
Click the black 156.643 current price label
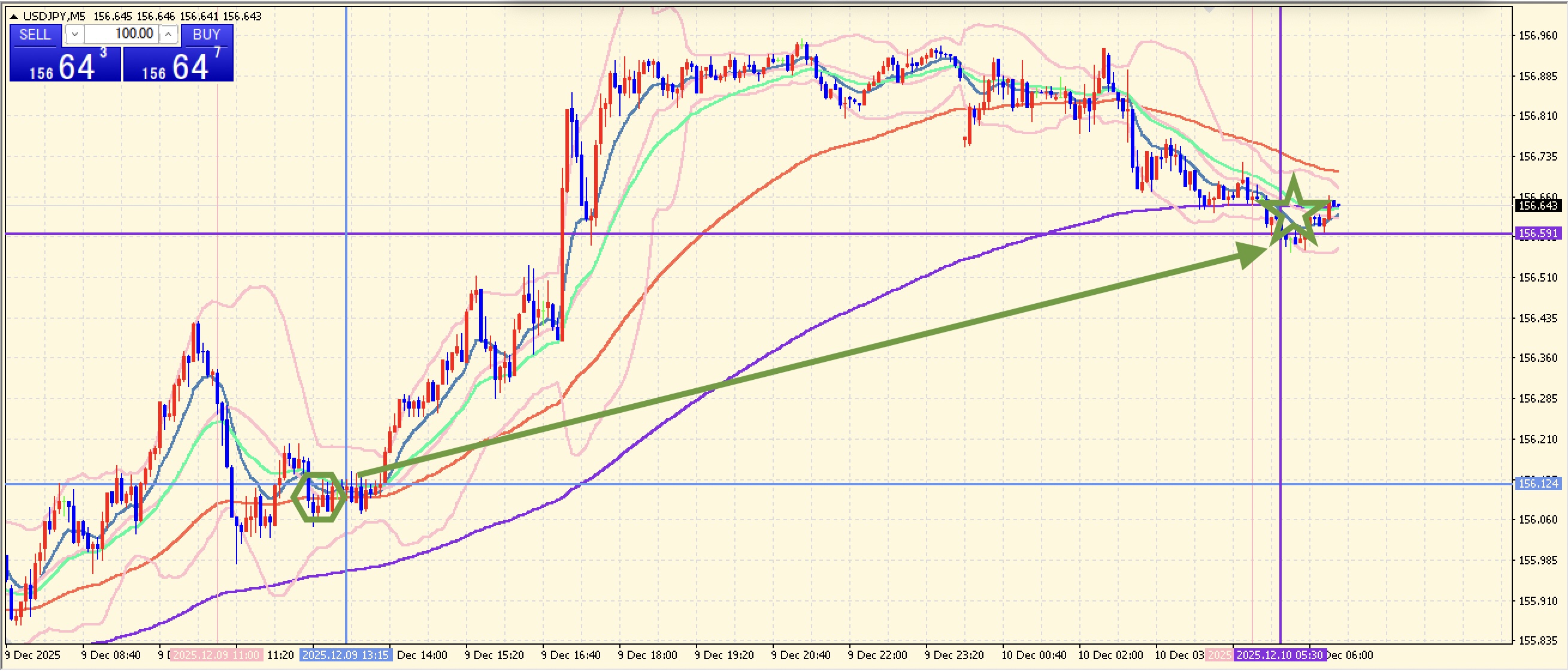(1537, 206)
